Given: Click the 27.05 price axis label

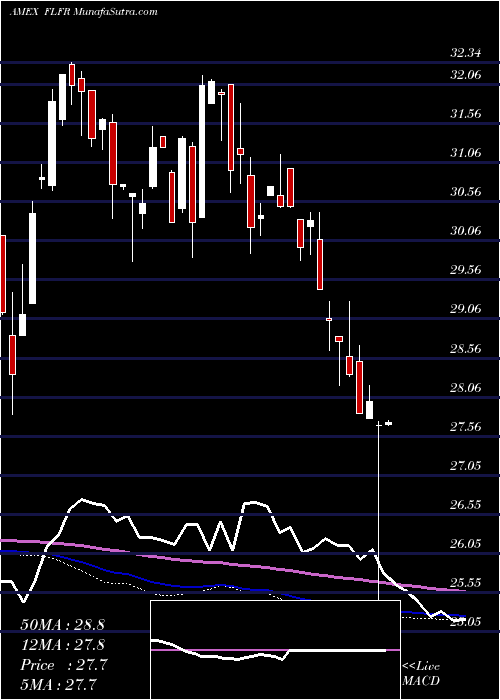Looking at the screenshot, I should pyautogui.click(x=466, y=466).
